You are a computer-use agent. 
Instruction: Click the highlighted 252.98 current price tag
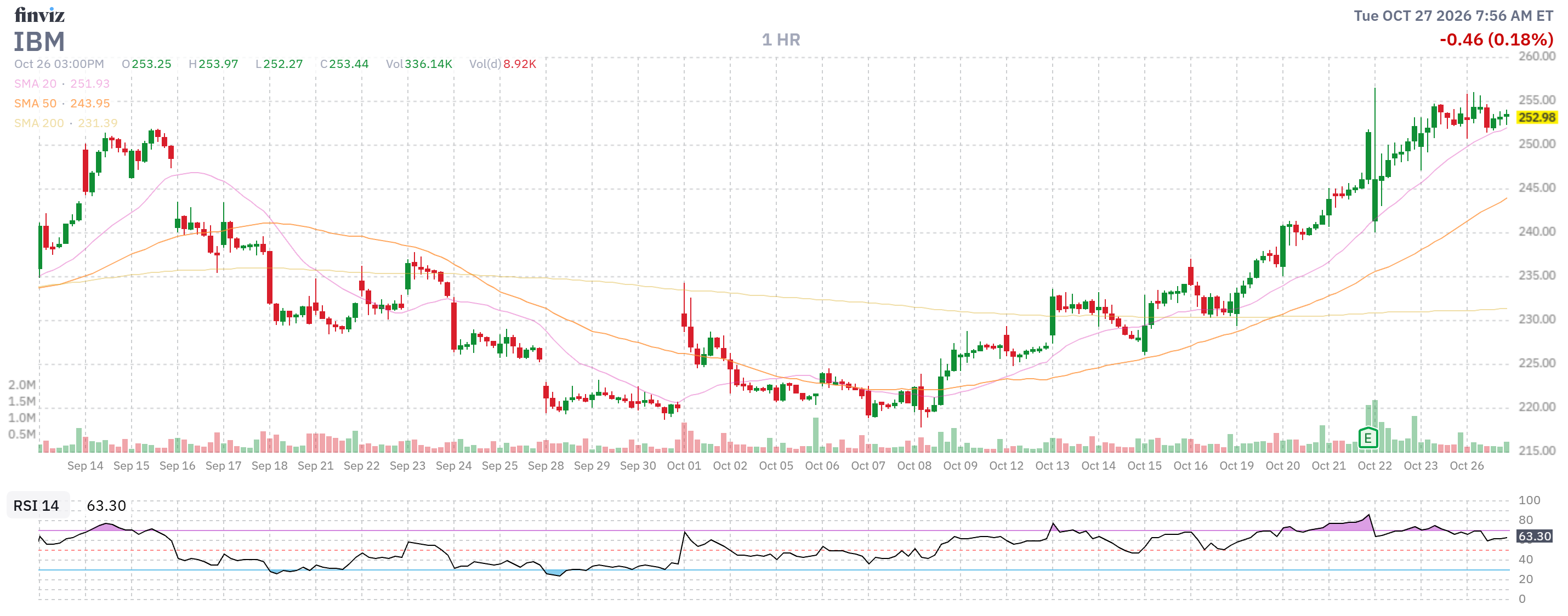pyautogui.click(x=1536, y=117)
